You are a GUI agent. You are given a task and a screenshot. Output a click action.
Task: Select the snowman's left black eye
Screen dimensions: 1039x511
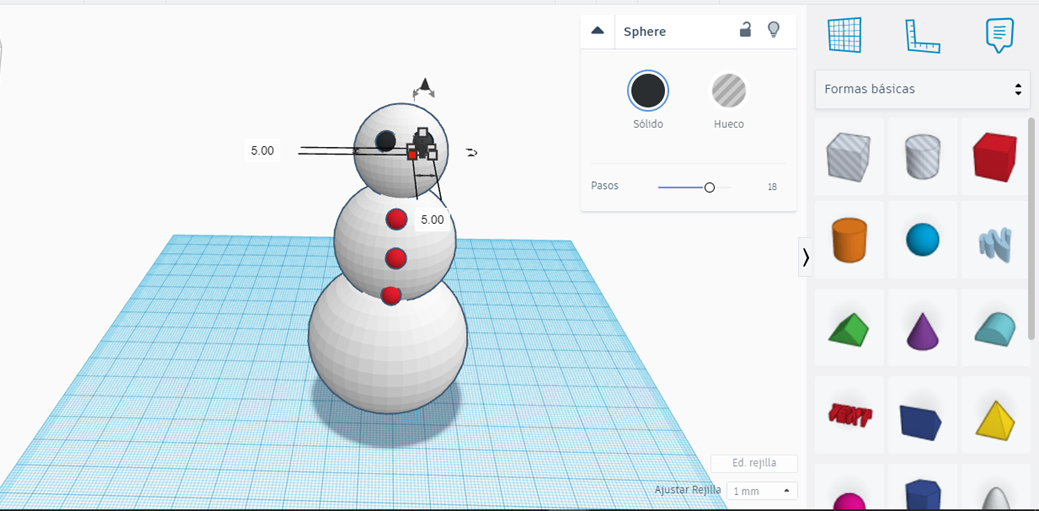[x=385, y=141]
